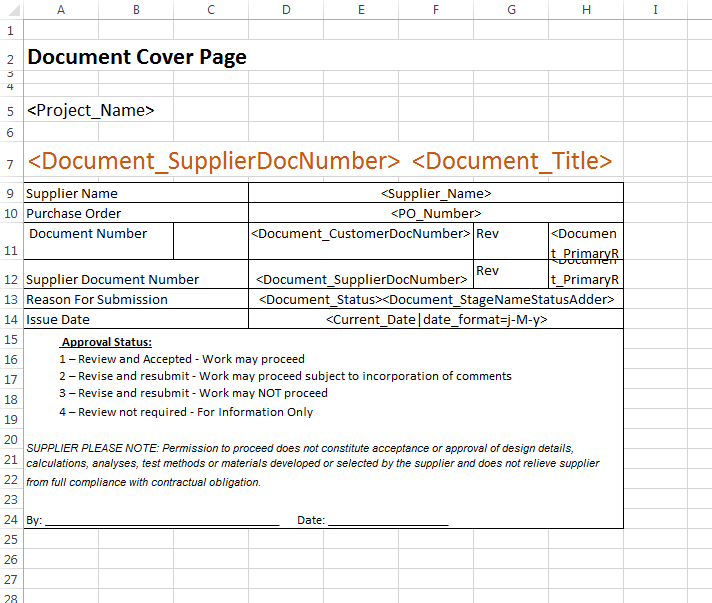Select '4 – Review not required' line

[x=186, y=412]
